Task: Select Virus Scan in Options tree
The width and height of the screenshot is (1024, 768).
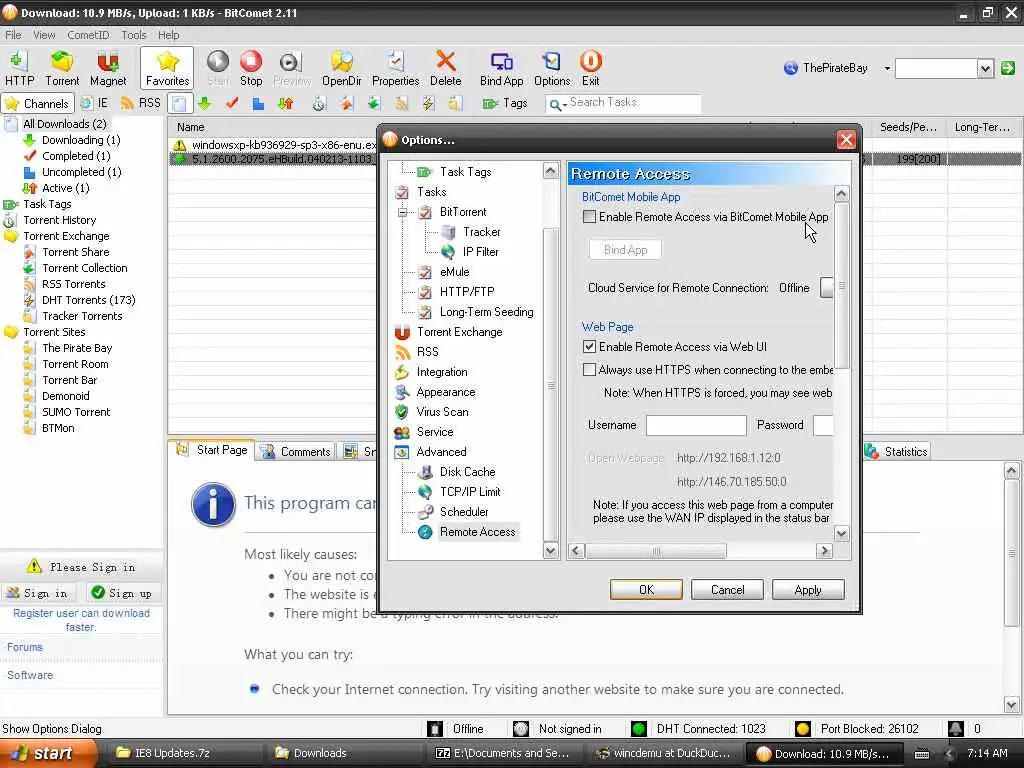Action: (x=442, y=412)
